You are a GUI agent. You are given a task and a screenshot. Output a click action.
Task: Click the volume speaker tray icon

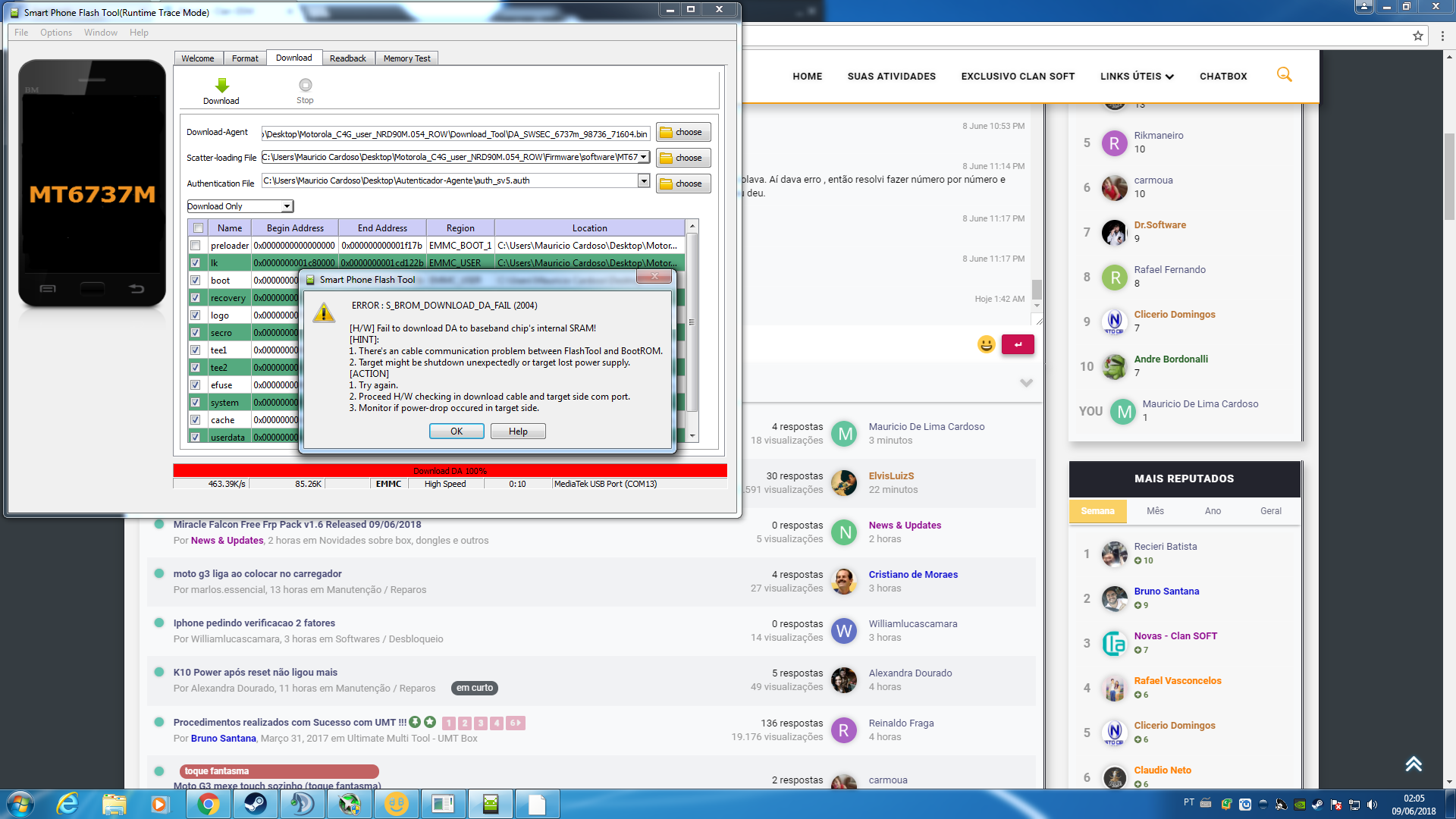[1372, 805]
